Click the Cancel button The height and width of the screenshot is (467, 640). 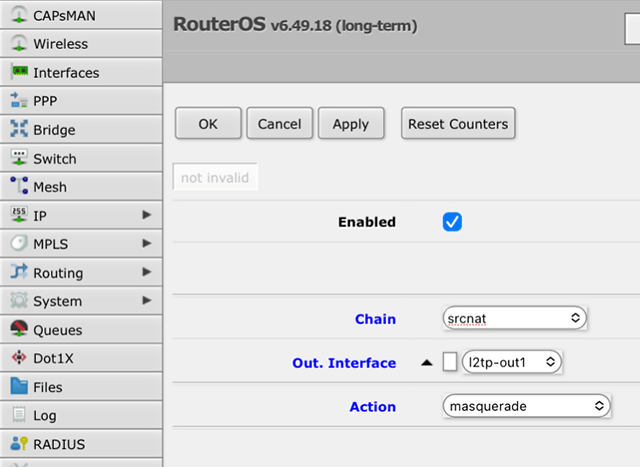280,124
